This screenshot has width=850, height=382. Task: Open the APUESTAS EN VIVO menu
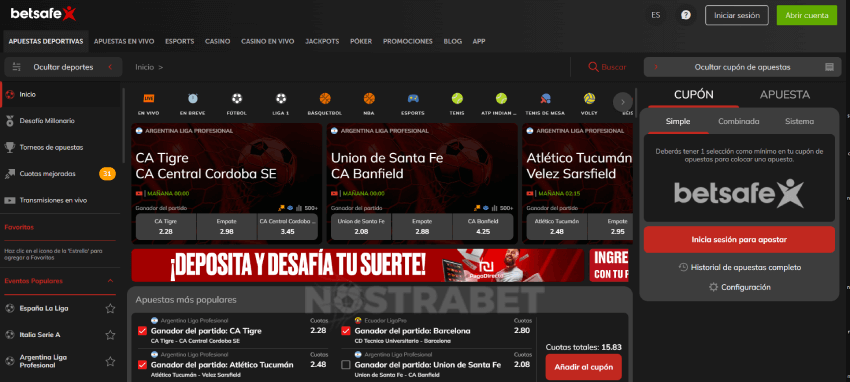[124, 41]
